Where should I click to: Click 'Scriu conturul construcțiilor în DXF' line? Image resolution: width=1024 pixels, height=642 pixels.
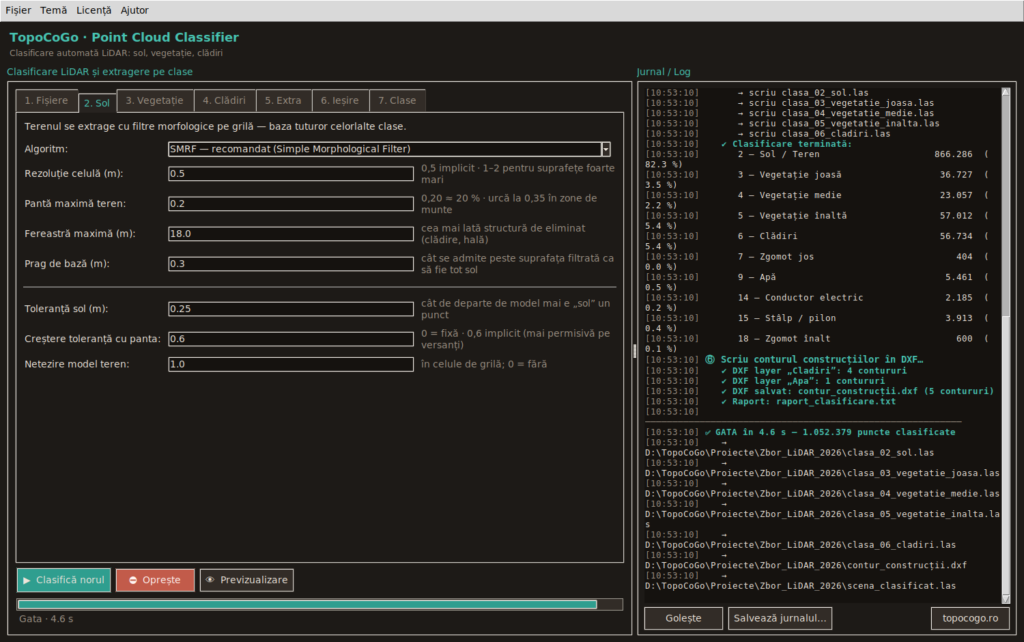coord(814,360)
